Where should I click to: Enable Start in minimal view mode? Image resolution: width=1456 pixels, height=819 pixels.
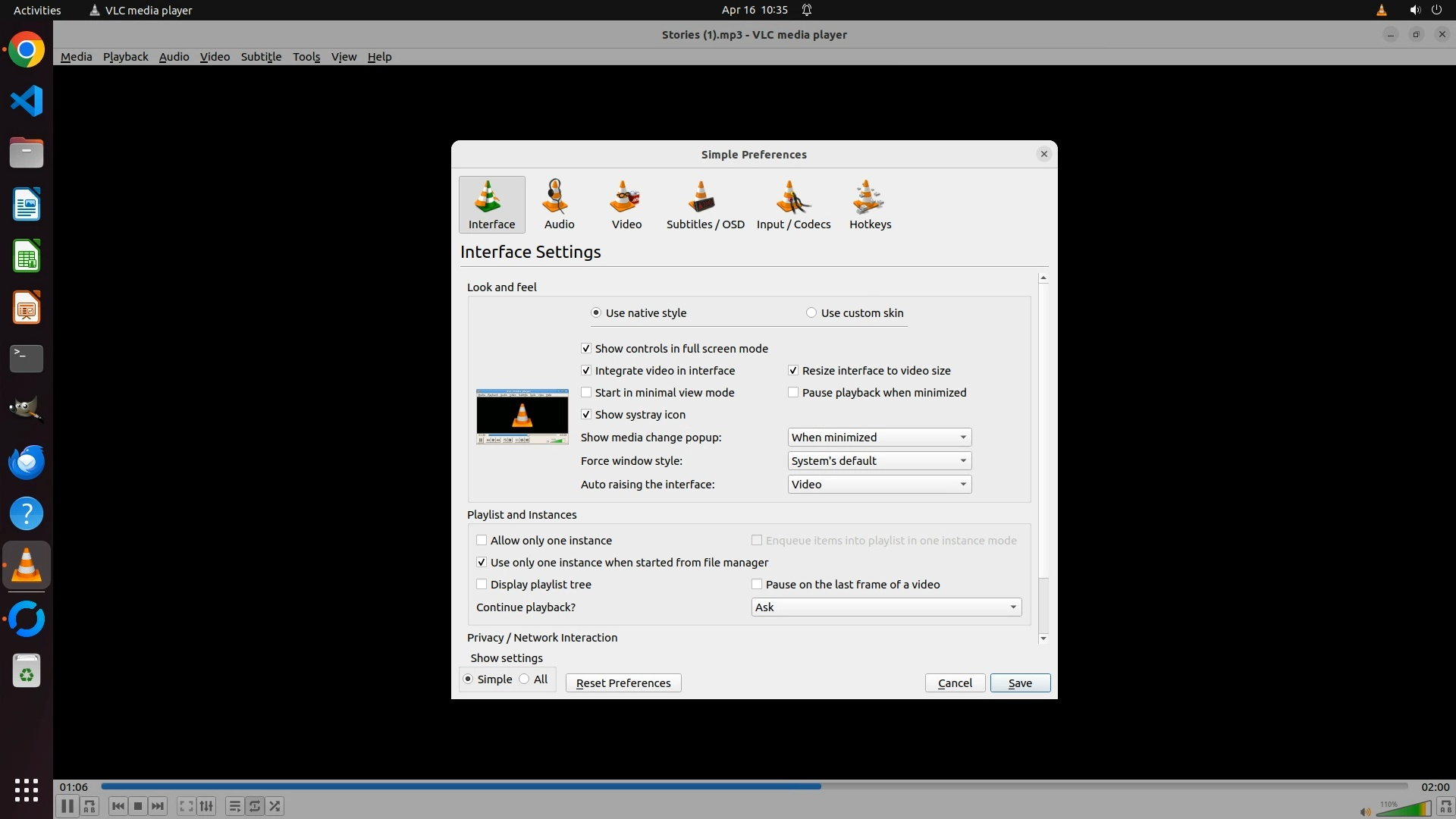pos(586,393)
